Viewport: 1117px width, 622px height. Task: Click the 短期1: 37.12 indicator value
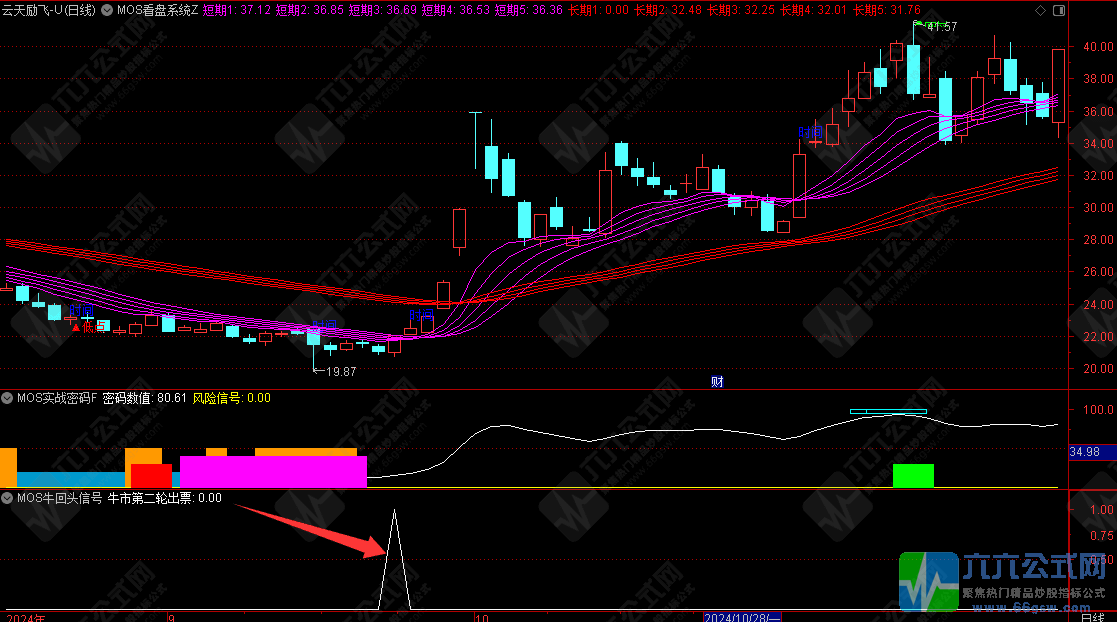(x=237, y=10)
